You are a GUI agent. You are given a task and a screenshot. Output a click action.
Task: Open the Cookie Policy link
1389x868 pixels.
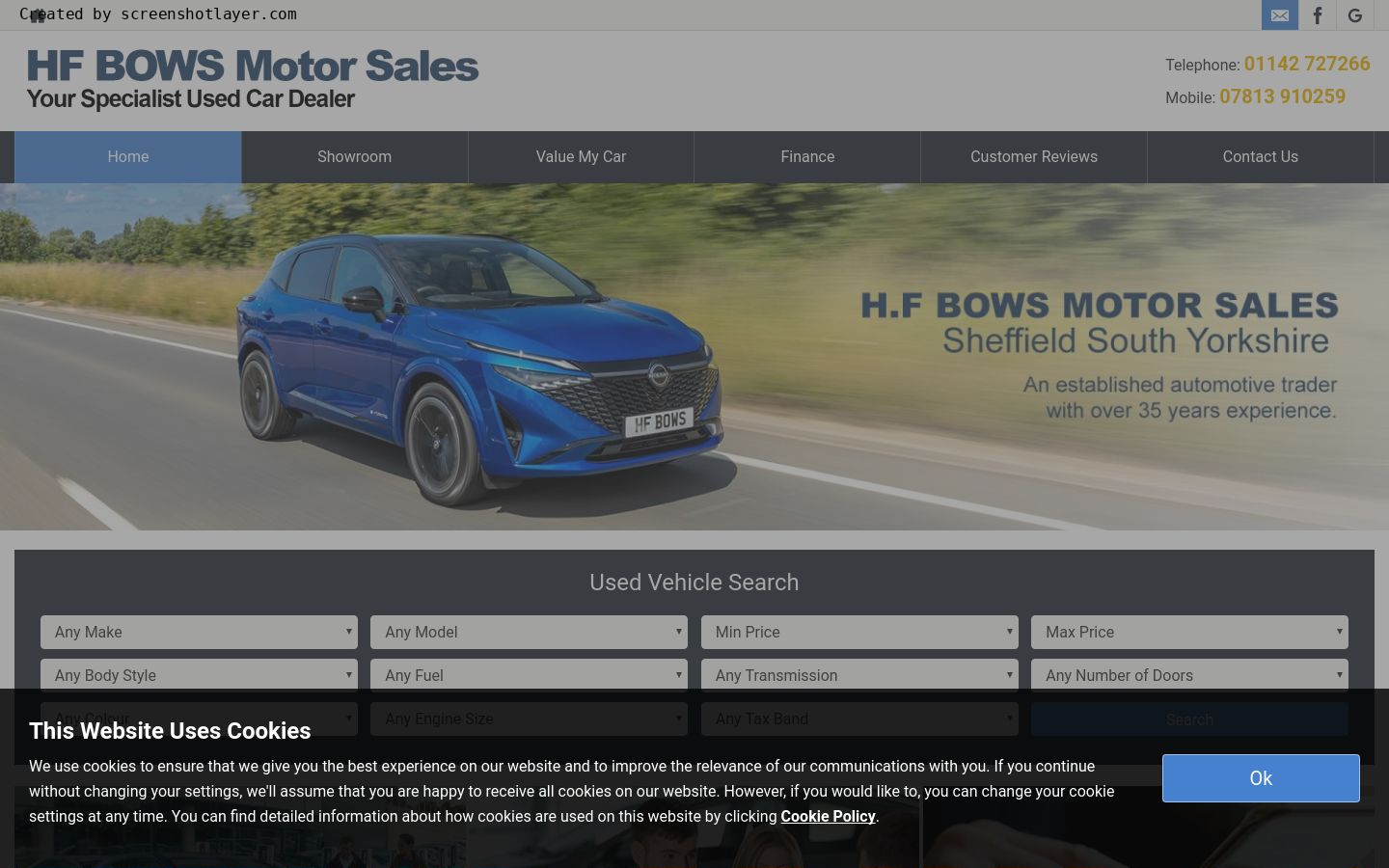click(x=828, y=817)
